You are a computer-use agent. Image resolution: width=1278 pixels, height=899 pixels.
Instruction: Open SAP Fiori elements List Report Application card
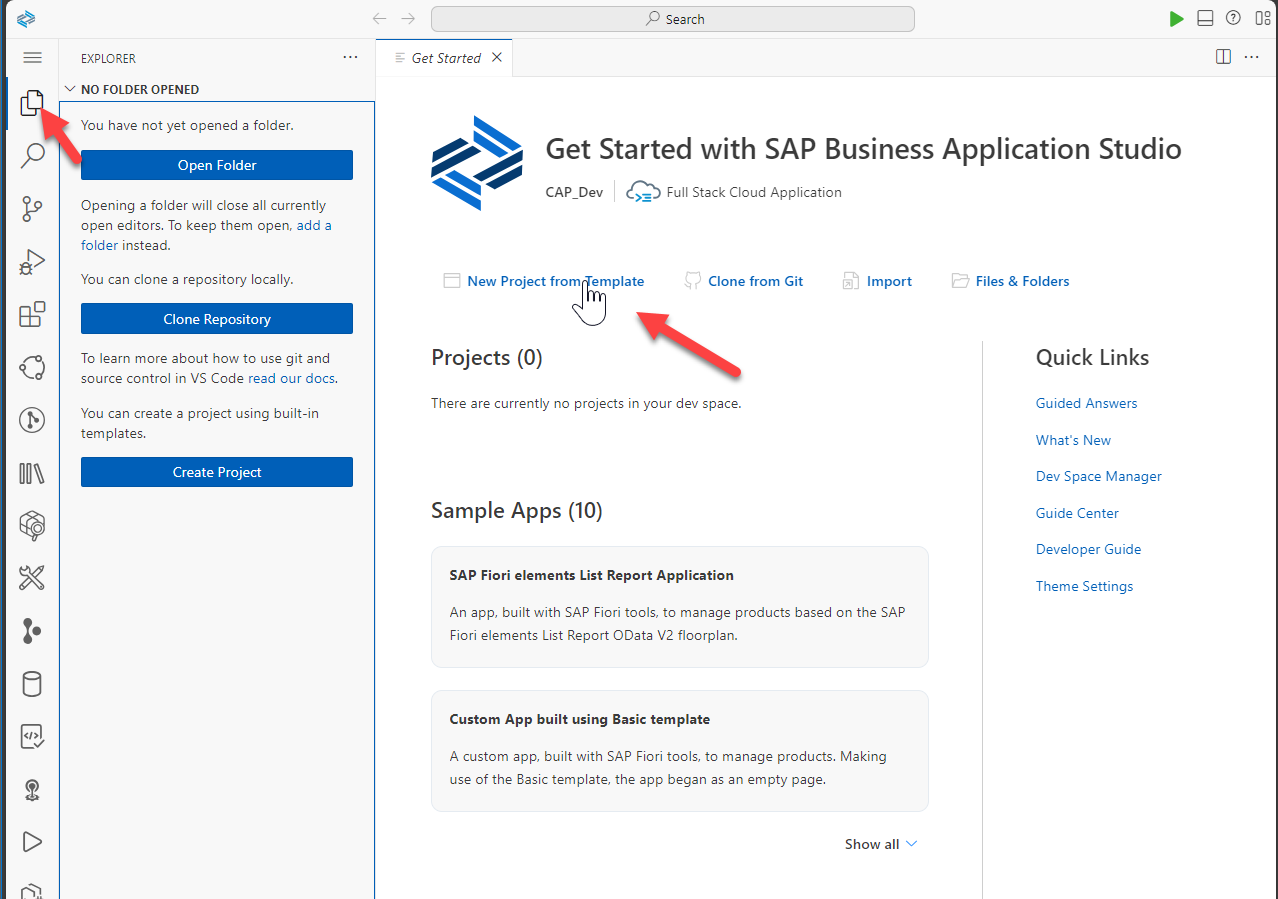pyautogui.click(x=680, y=607)
